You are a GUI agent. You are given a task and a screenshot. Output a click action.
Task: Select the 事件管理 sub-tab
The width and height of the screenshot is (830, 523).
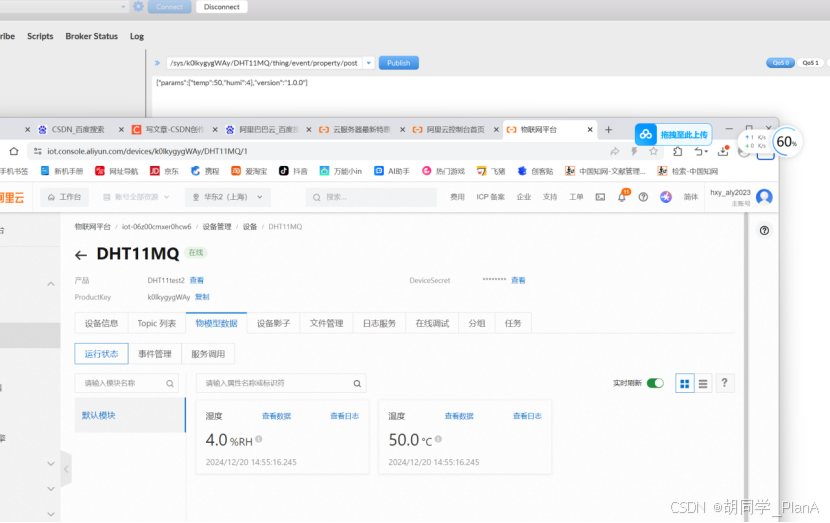pos(155,354)
